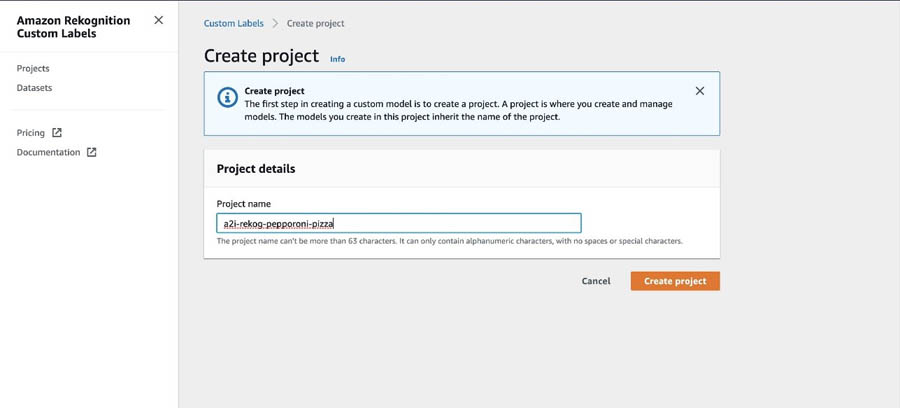The image size is (900, 408).
Task: Go back to Custom Labels breadcrumb
Action: click(x=234, y=24)
